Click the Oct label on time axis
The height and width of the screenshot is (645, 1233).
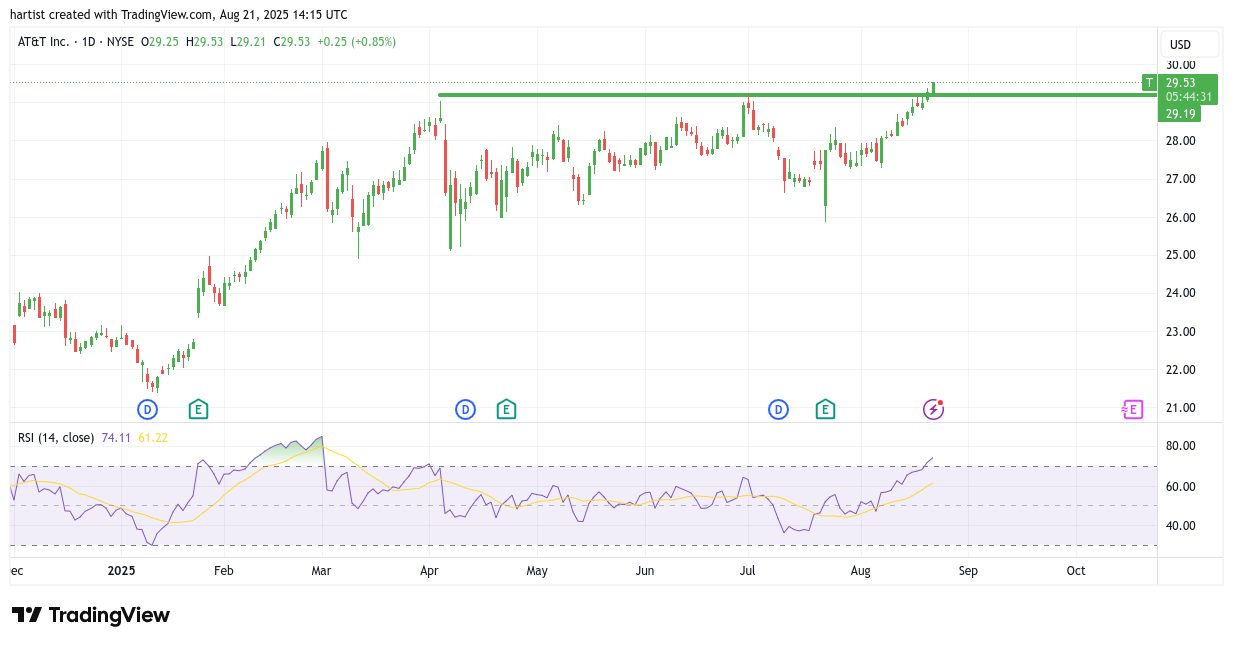[x=1076, y=571]
